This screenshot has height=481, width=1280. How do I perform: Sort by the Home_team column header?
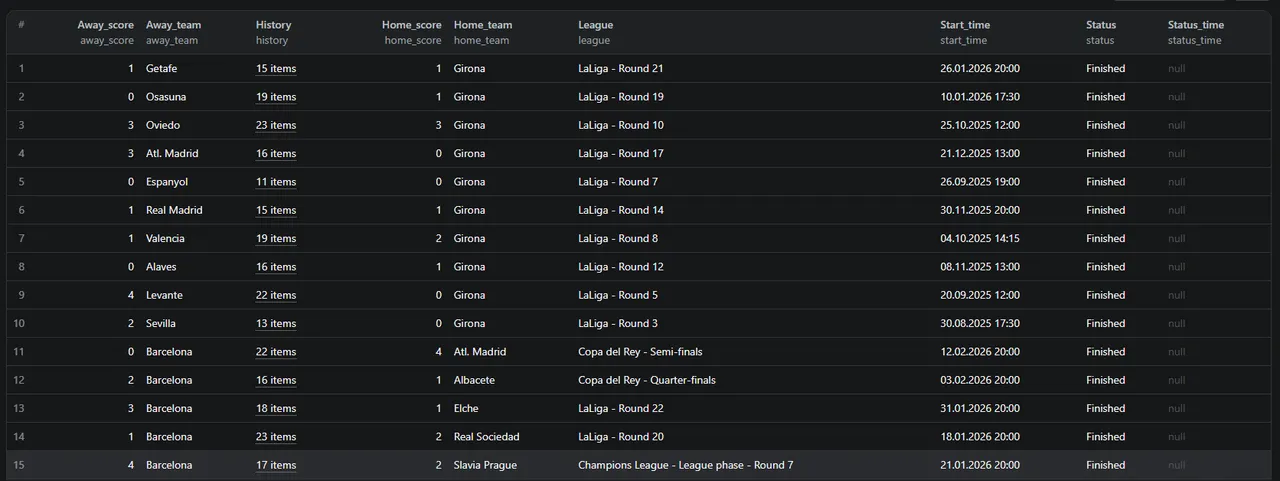[x=482, y=25]
